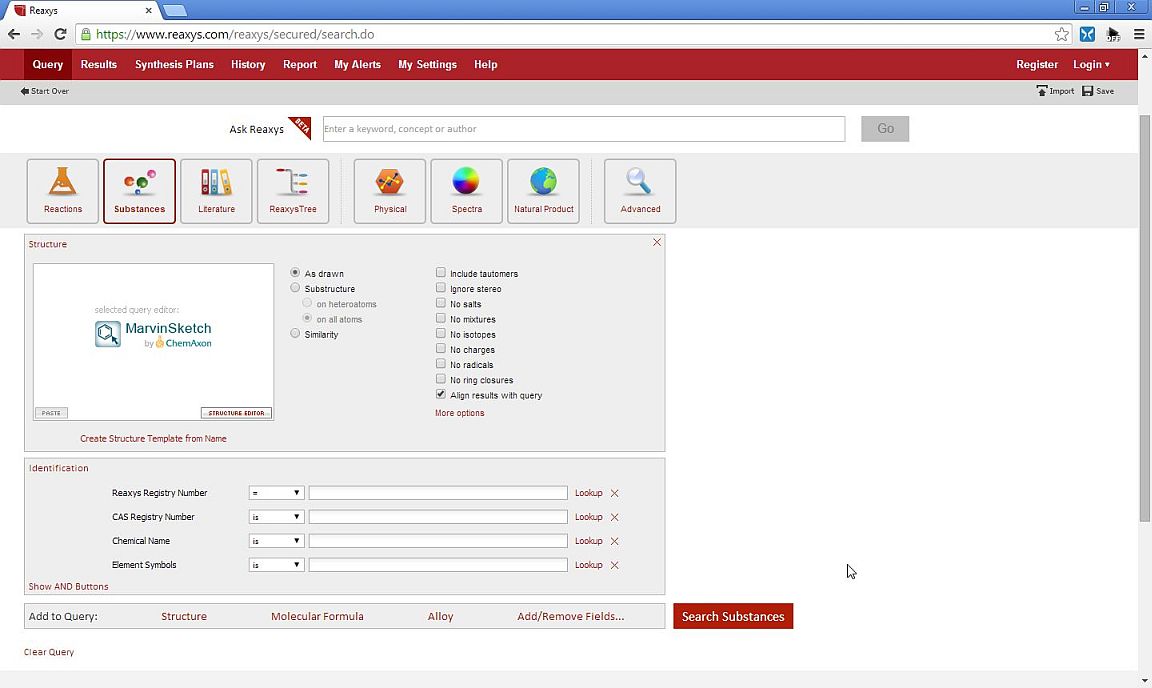Check the No isotopes option

(x=441, y=334)
